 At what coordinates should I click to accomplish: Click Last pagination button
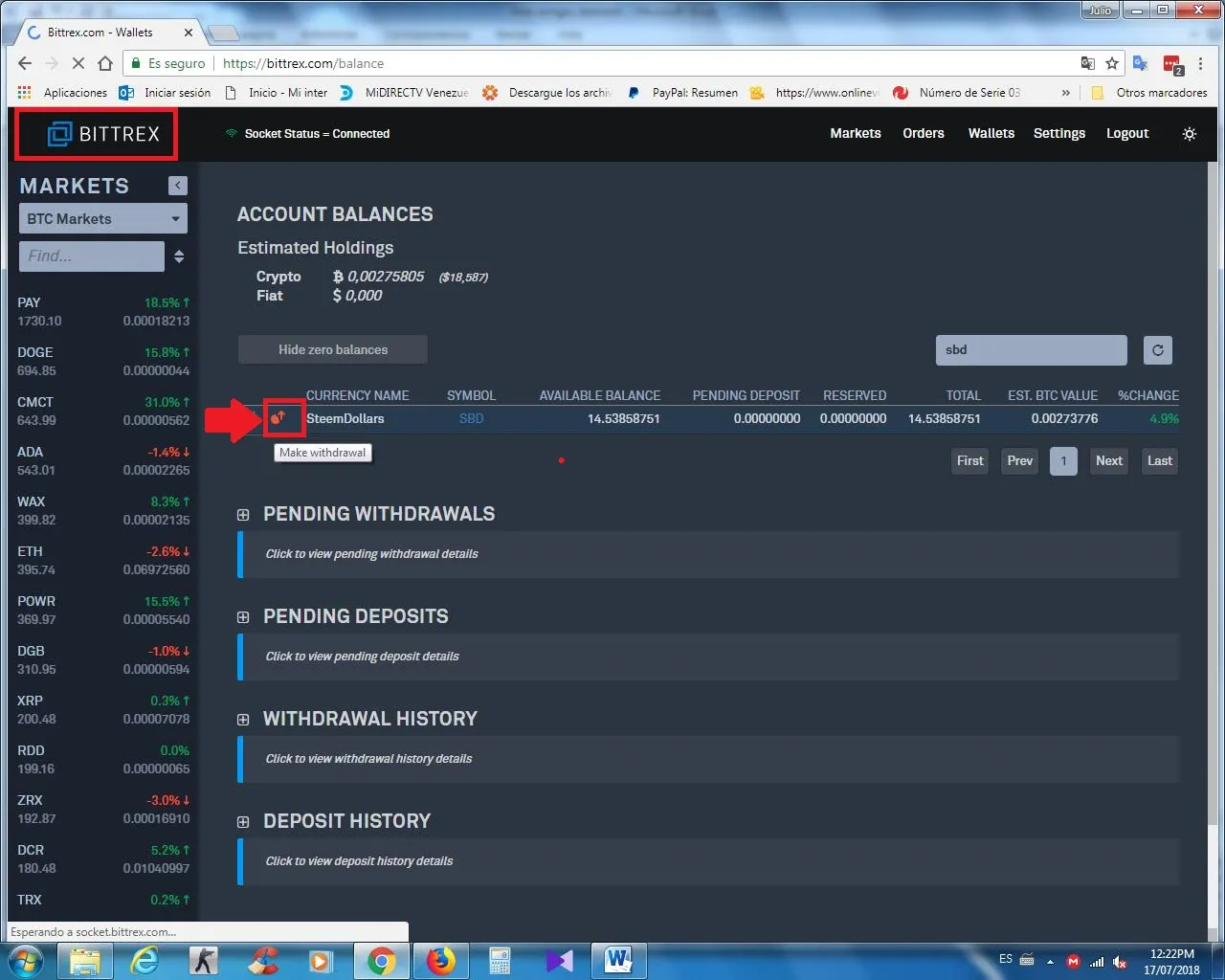[x=1160, y=461]
